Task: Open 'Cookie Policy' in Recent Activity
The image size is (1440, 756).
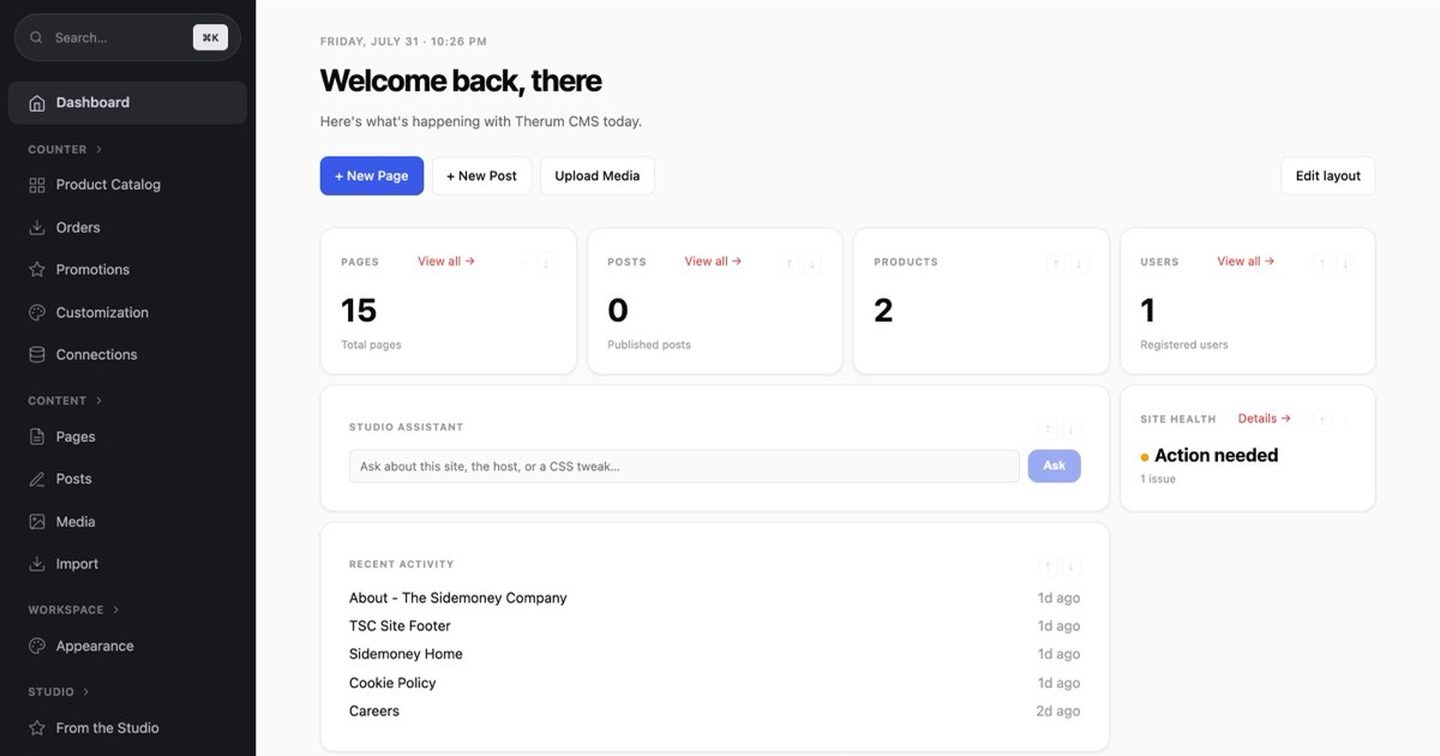Action: (x=392, y=683)
